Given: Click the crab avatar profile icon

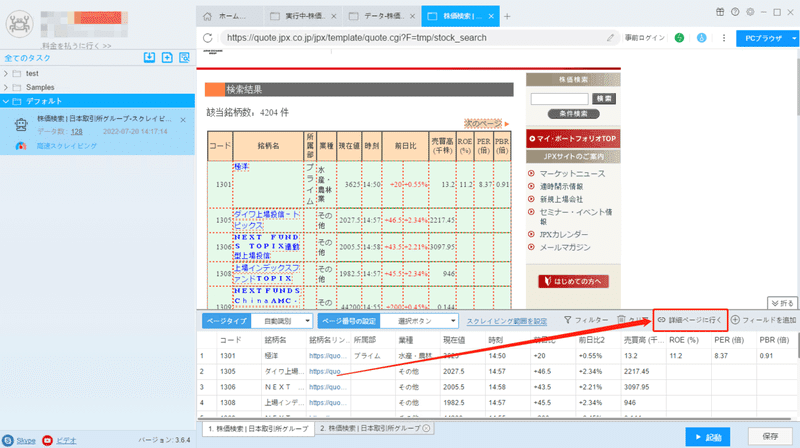Looking at the screenshot, I should [19, 23].
